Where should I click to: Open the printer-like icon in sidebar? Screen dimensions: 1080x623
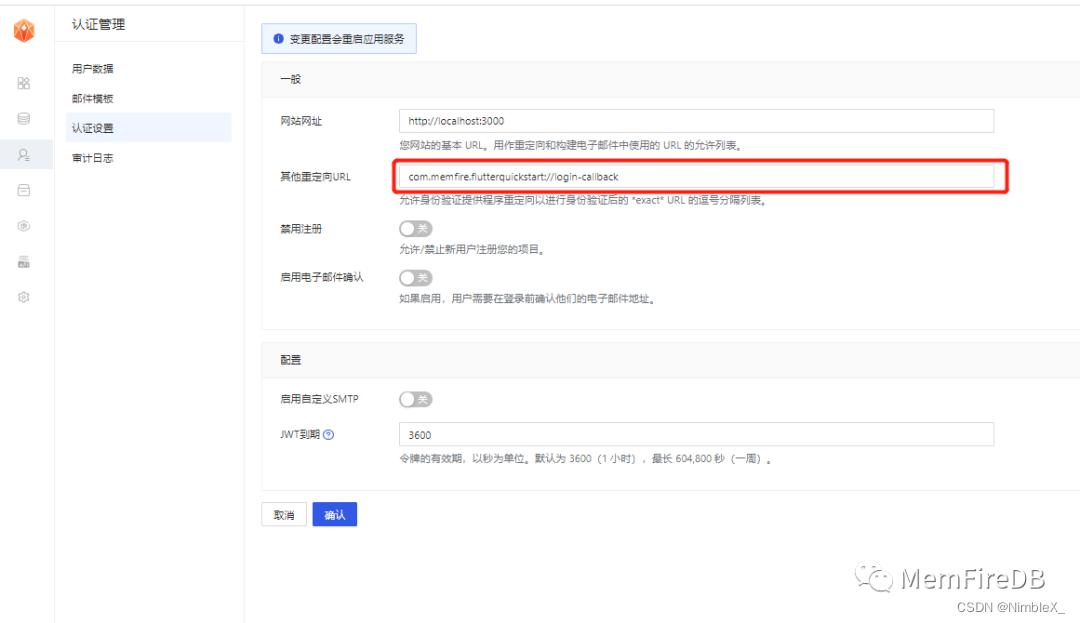coord(23,262)
